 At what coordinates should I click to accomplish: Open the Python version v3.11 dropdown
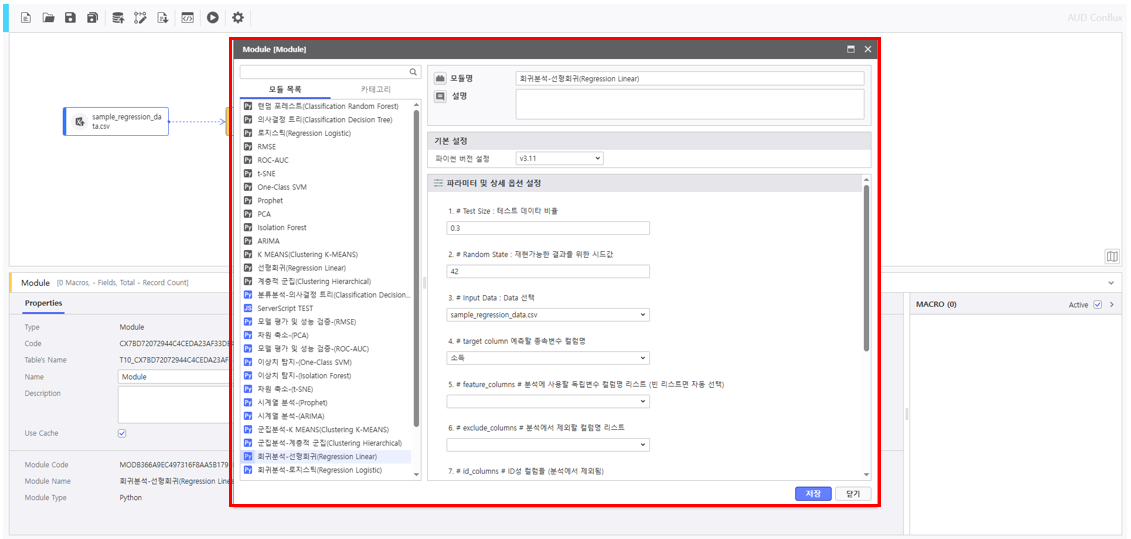coord(559,158)
